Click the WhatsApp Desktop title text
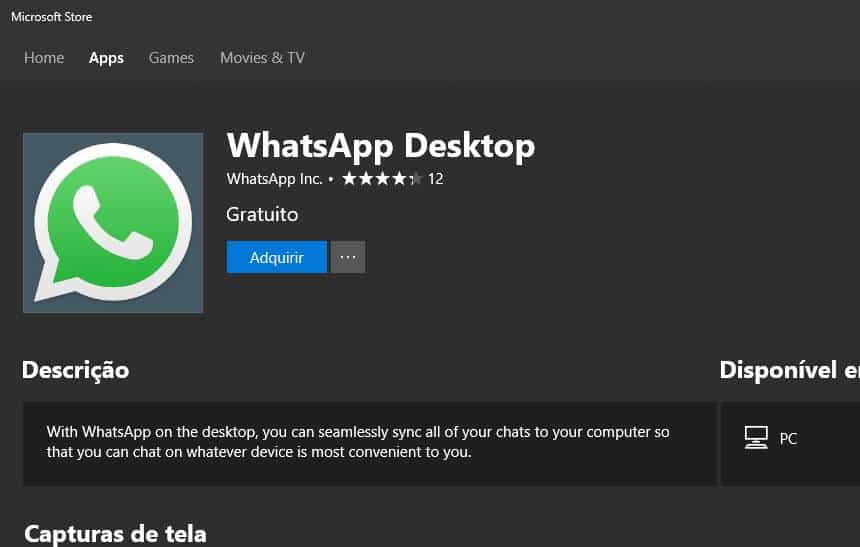The width and height of the screenshot is (860, 547). coord(380,146)
